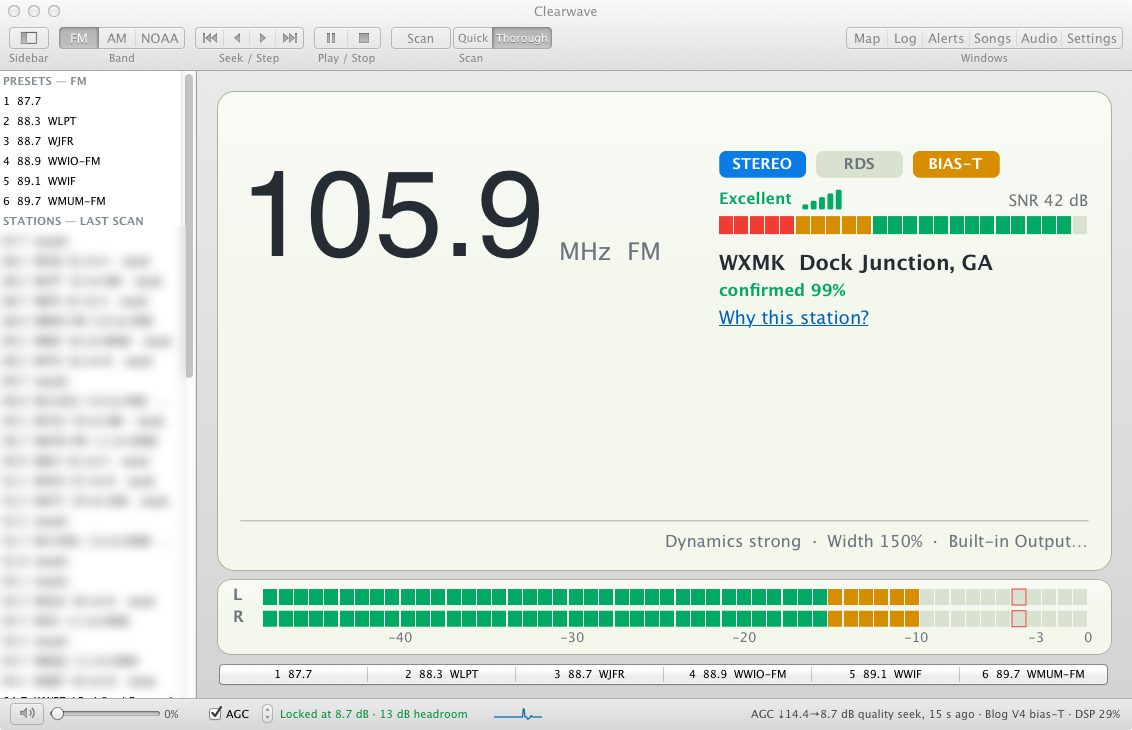Switch to FM band

[x=79, y=38]
